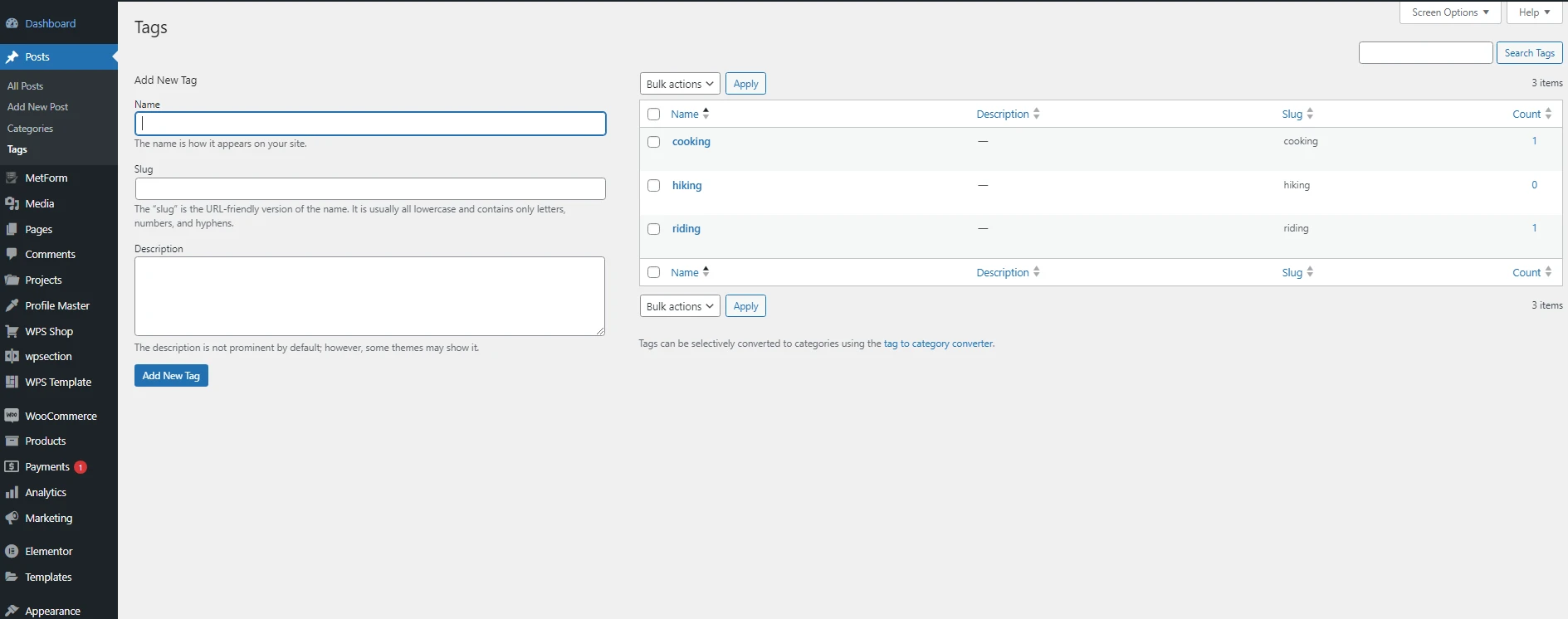Tick the riding tag checkbox
Screen dimensions: 1568x619
coord(654,229)
